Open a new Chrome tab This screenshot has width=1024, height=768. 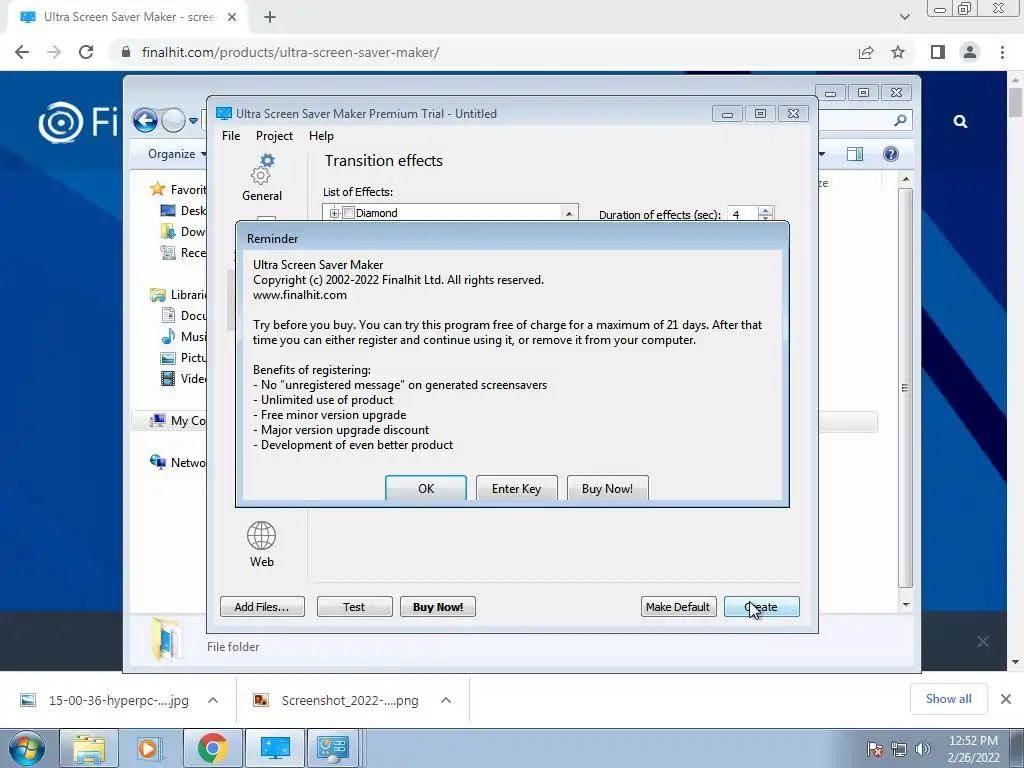(x=270, y=18)
